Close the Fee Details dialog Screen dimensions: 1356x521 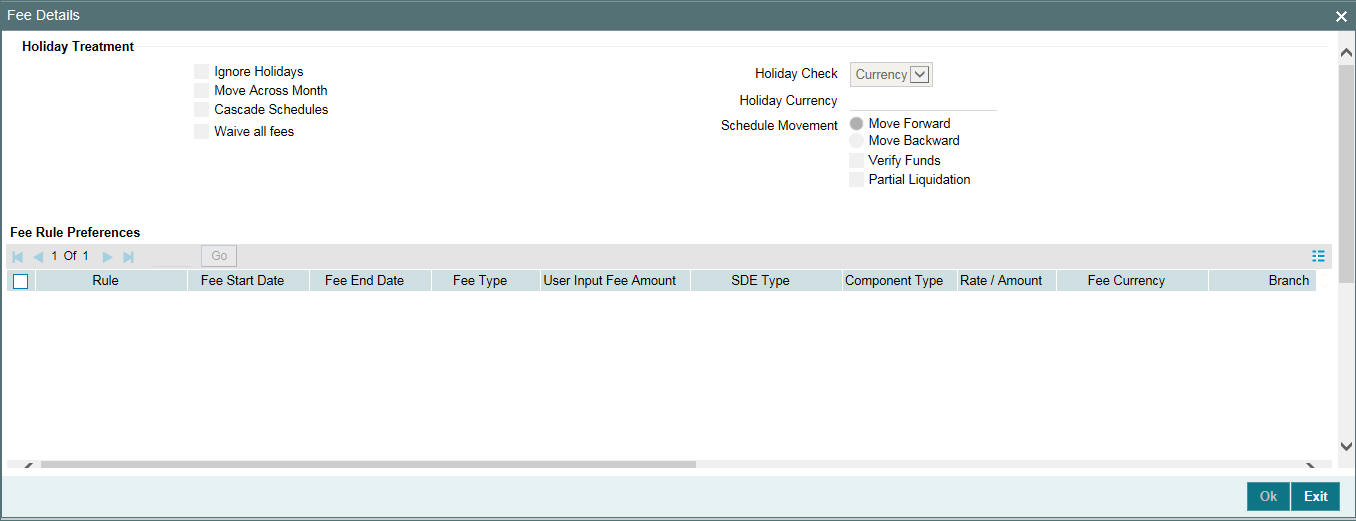[1341, 16]
